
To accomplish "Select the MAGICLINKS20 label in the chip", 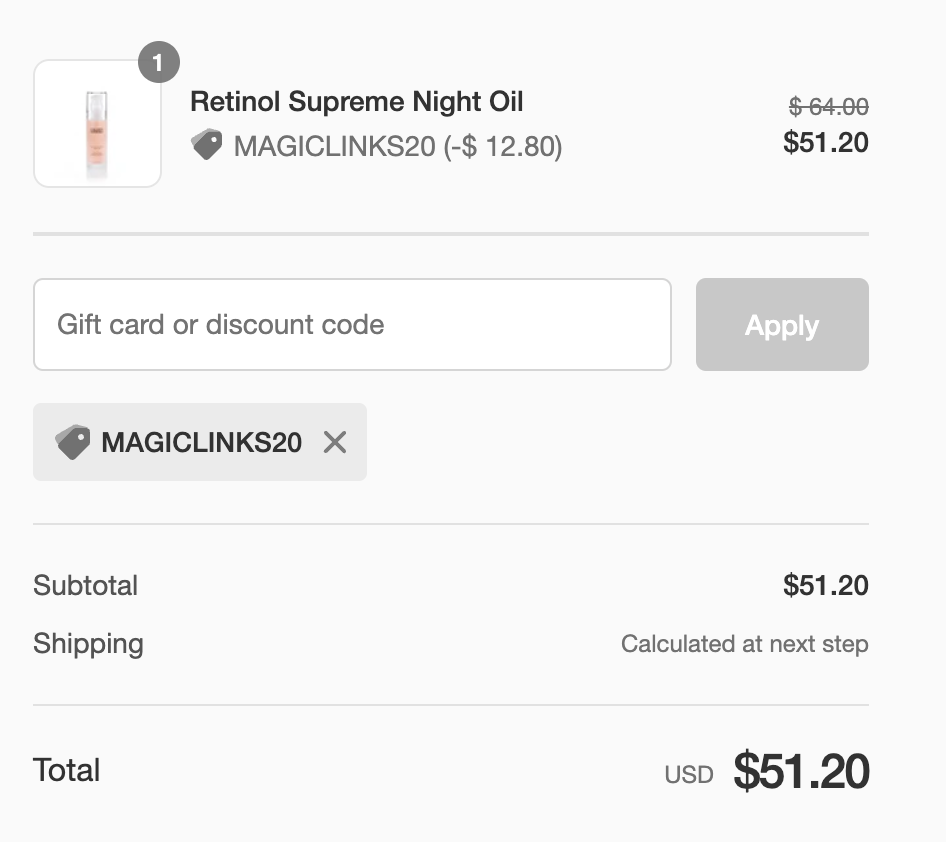I will coord(202,442).
